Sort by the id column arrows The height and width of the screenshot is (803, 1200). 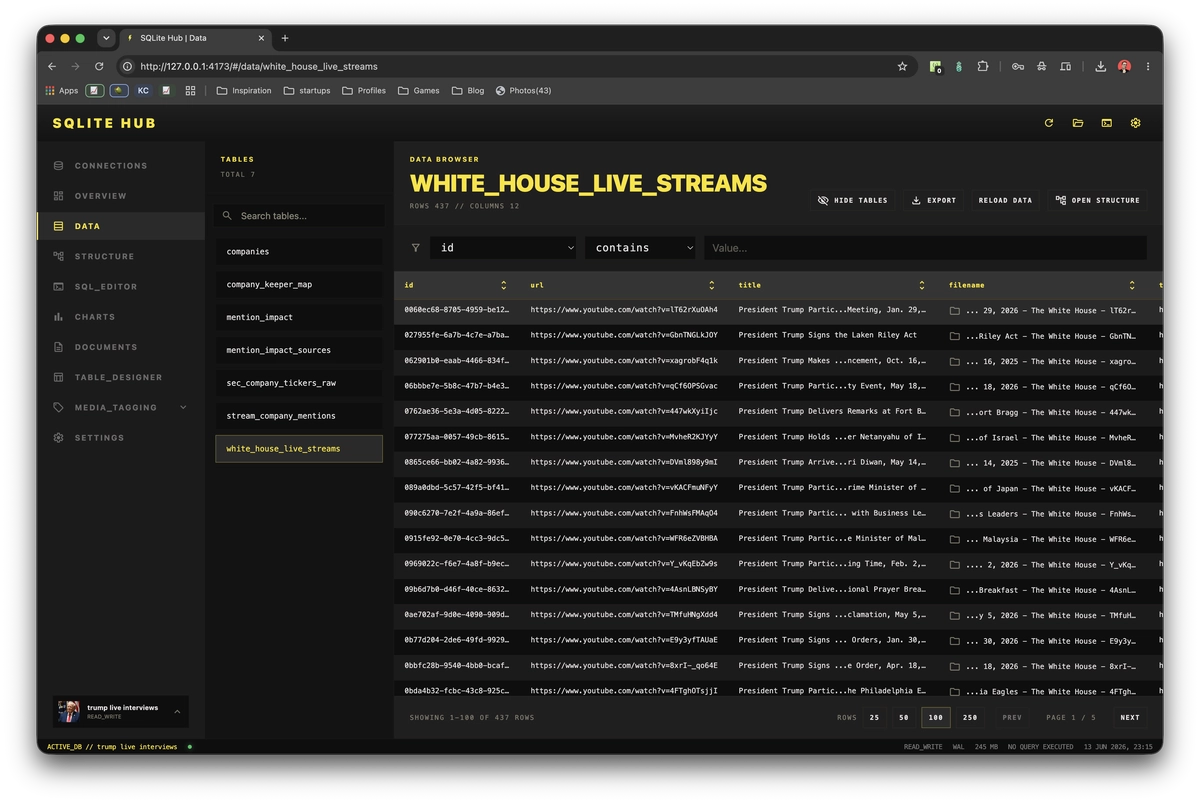[504, 285]
